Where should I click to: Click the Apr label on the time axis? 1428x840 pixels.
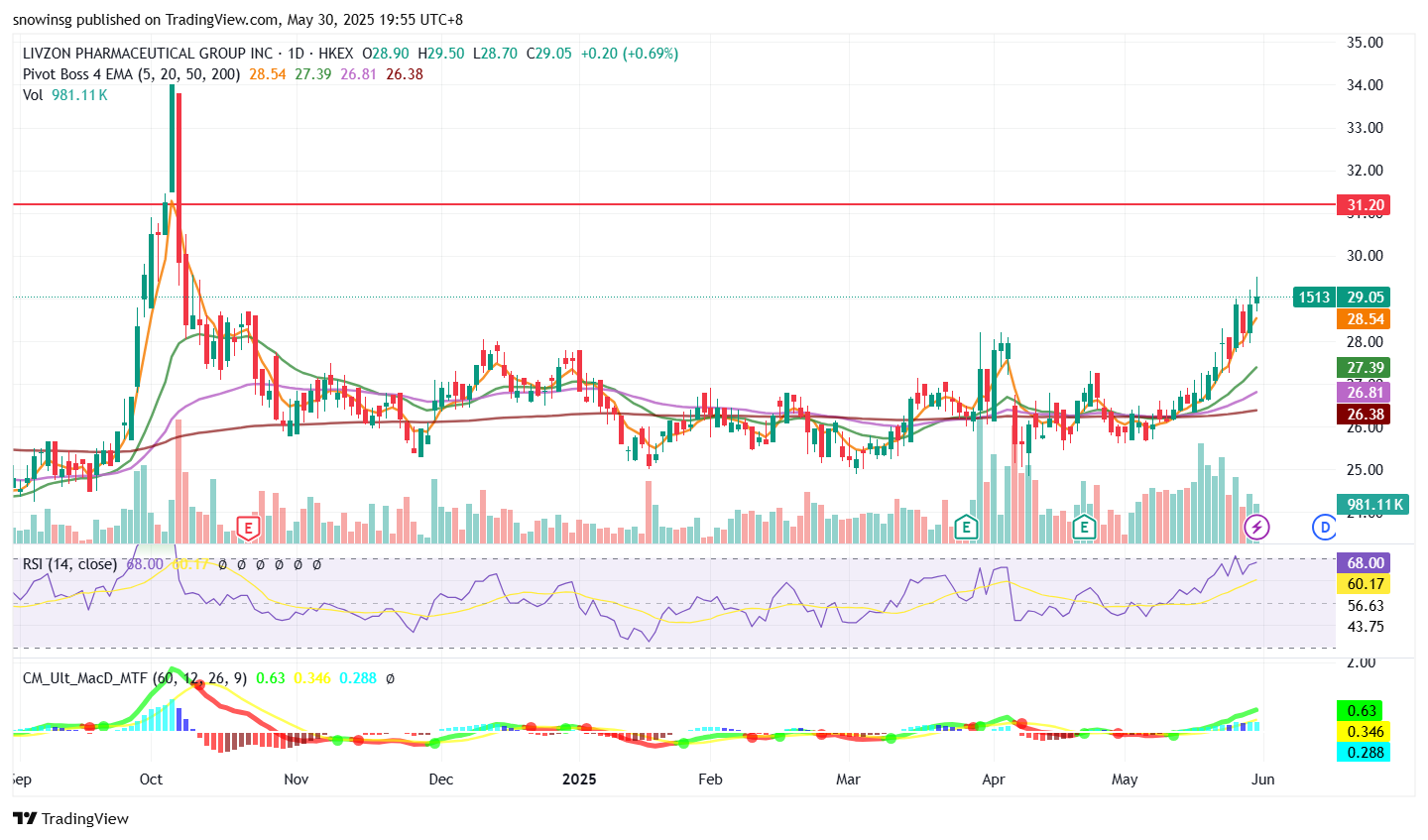click(993, 780)
